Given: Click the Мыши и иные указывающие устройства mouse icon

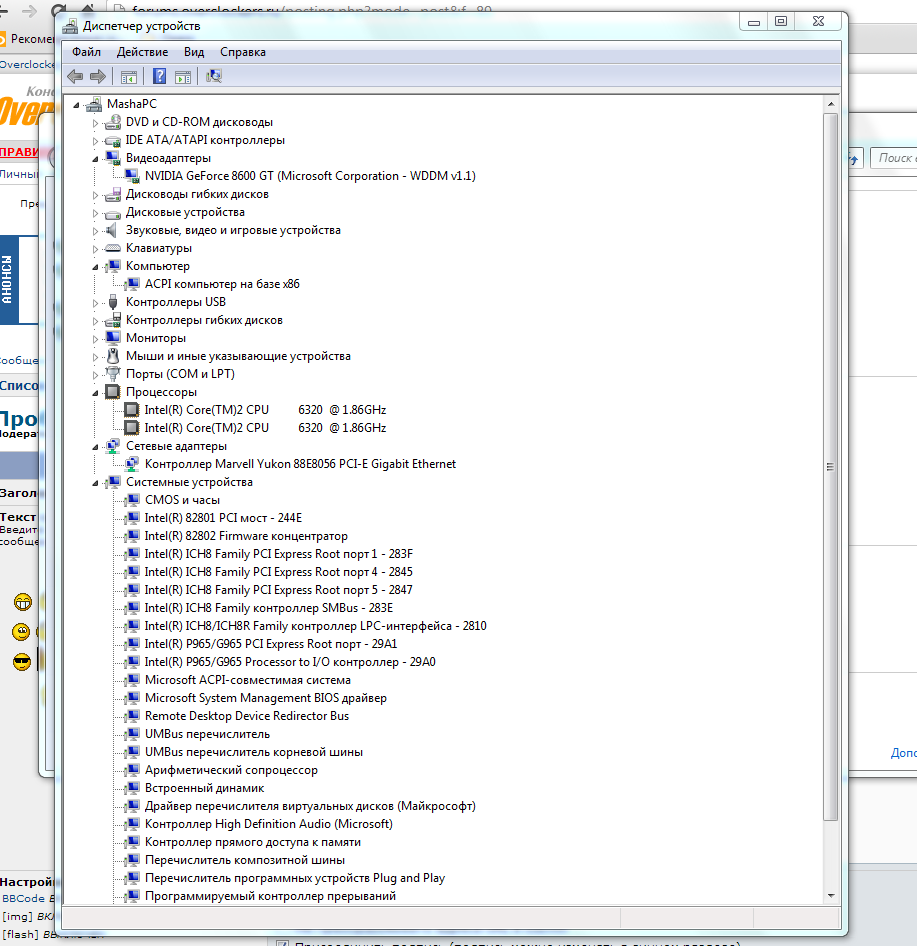Looking at the screenshot, I should coord(112,355).
